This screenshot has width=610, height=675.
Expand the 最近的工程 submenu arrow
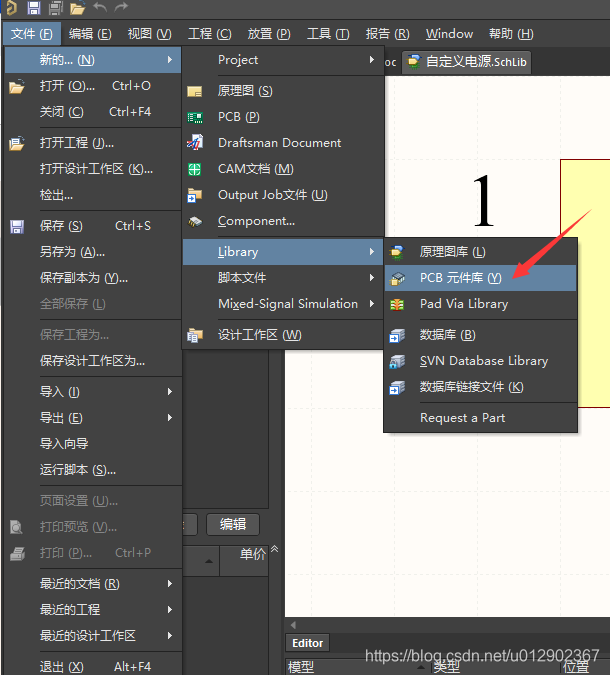[170, 610]
